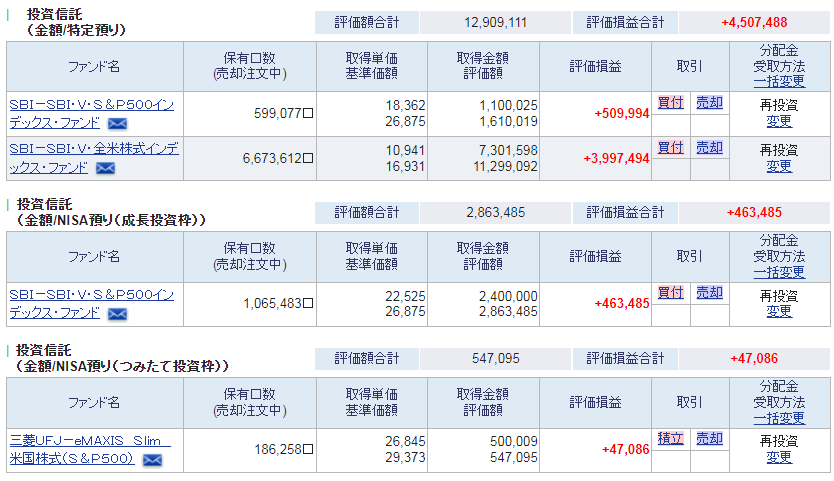The width and height of the screenshot is (834, 481).
Task: Click 売却 for 全米株式 index fund
Action: click(x=710, y=147)
